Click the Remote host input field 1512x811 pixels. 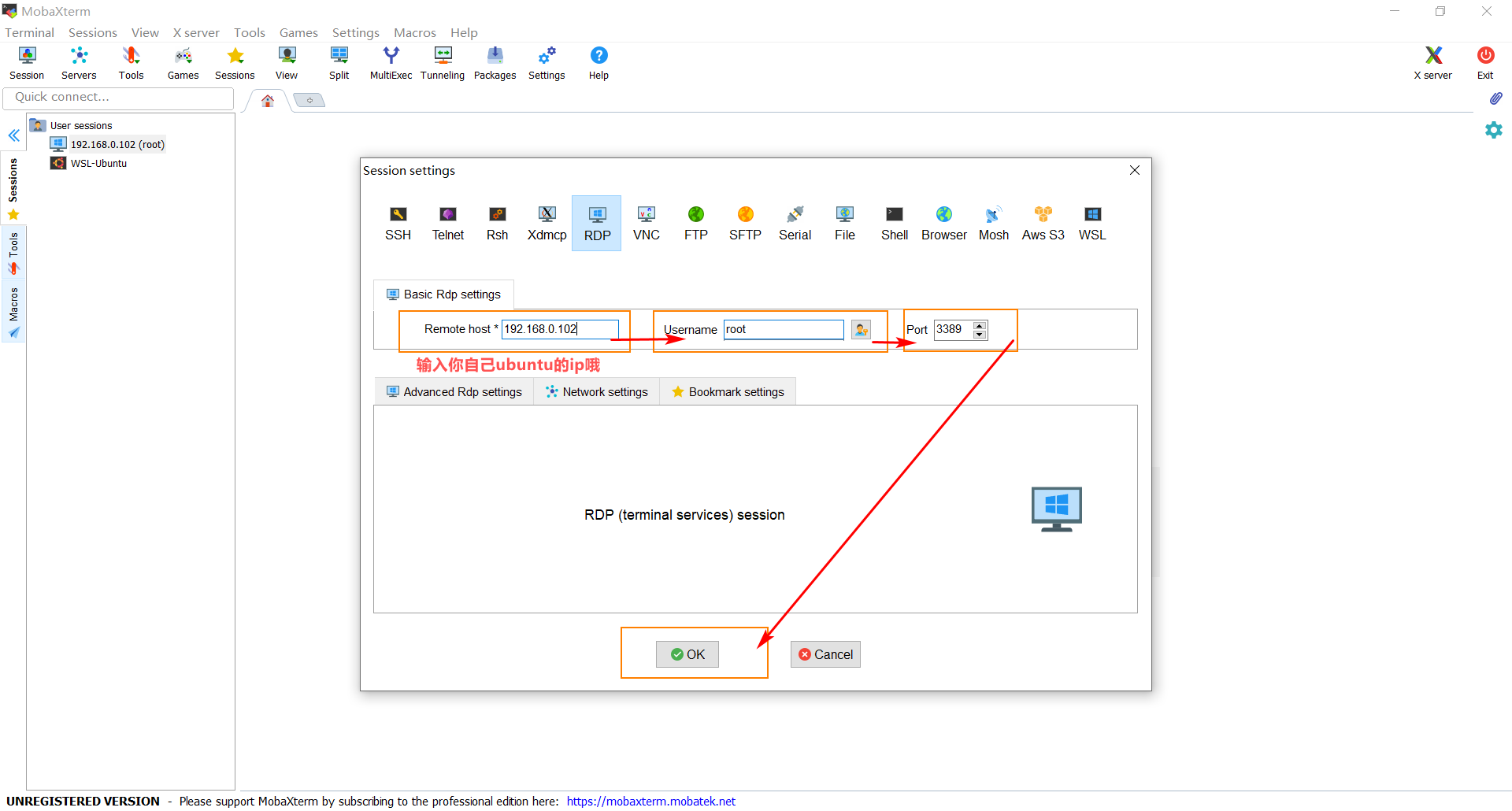[x=560, y=329]
